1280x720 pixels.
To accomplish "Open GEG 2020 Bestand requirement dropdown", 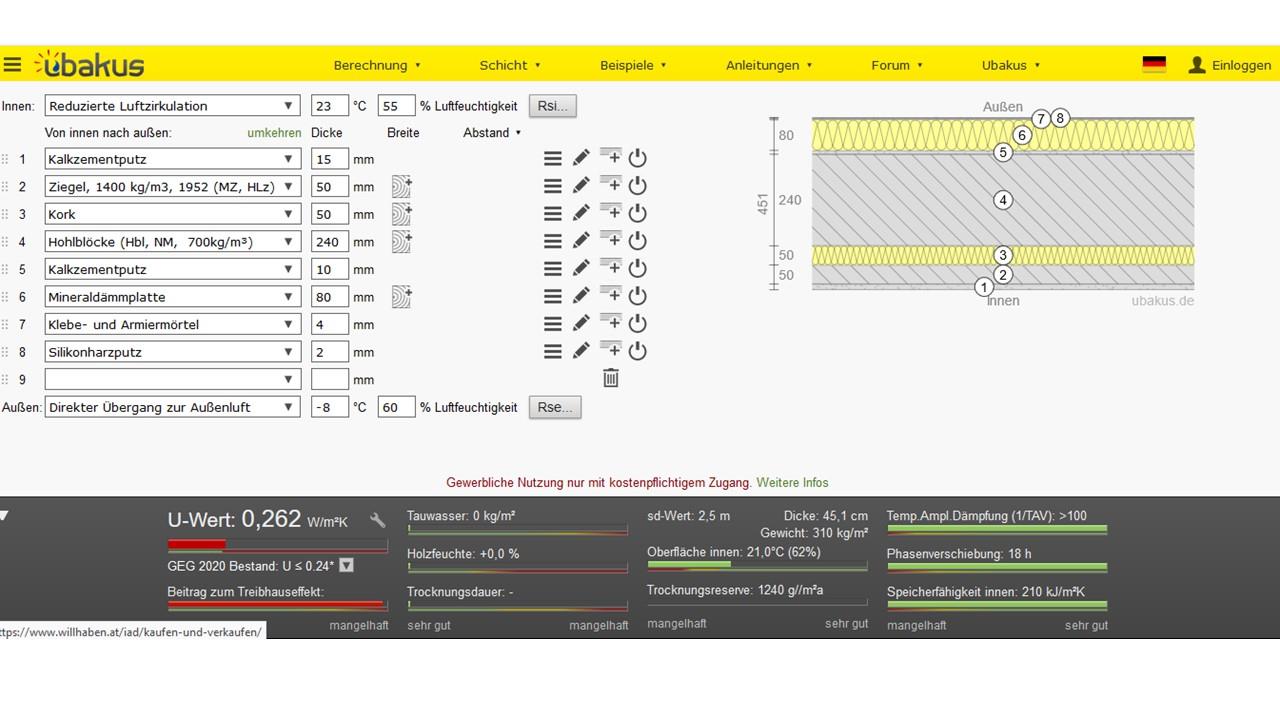I will click(347, 566).
